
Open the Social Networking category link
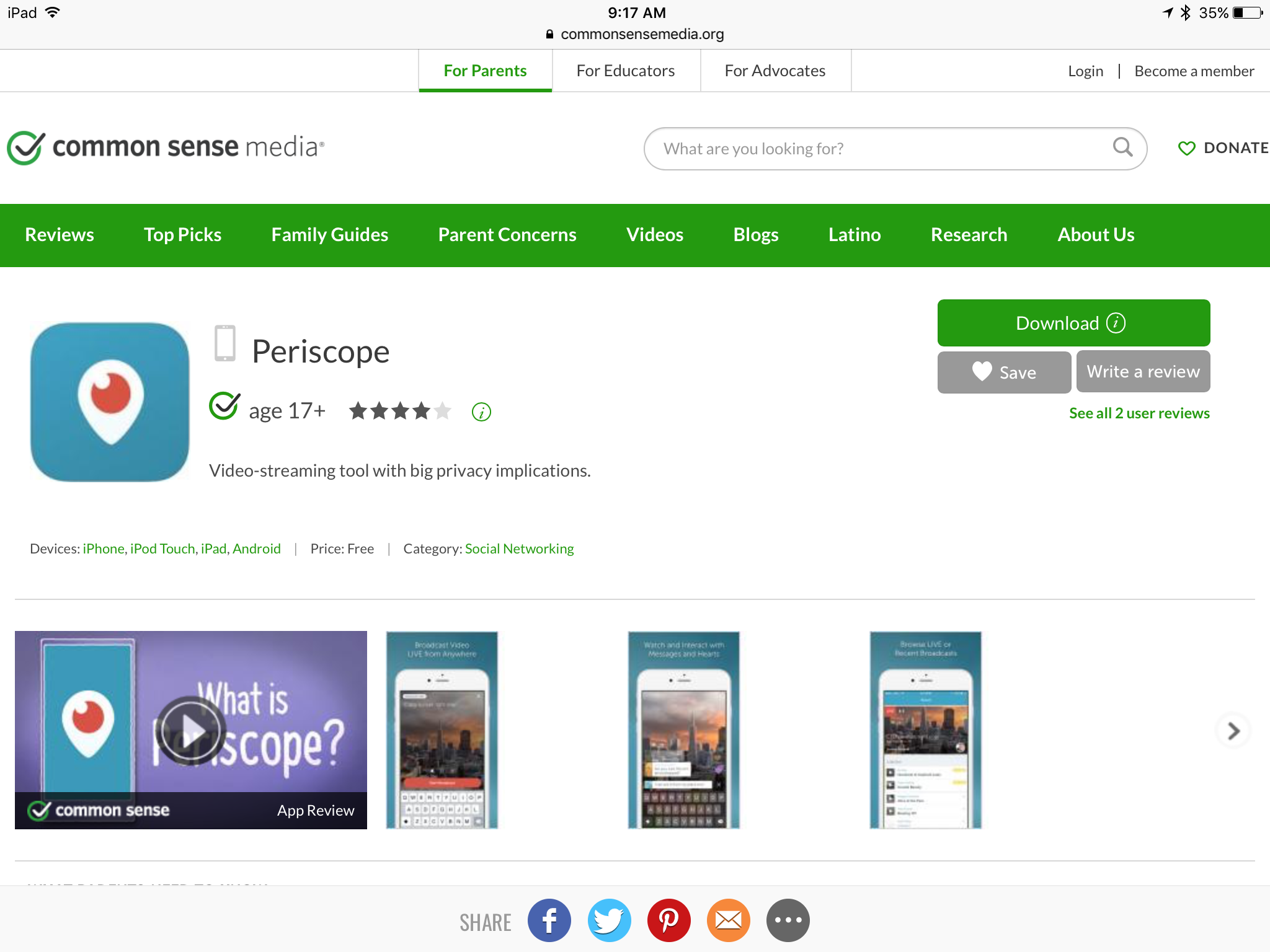pyautogui.click(x=519, y=549)
